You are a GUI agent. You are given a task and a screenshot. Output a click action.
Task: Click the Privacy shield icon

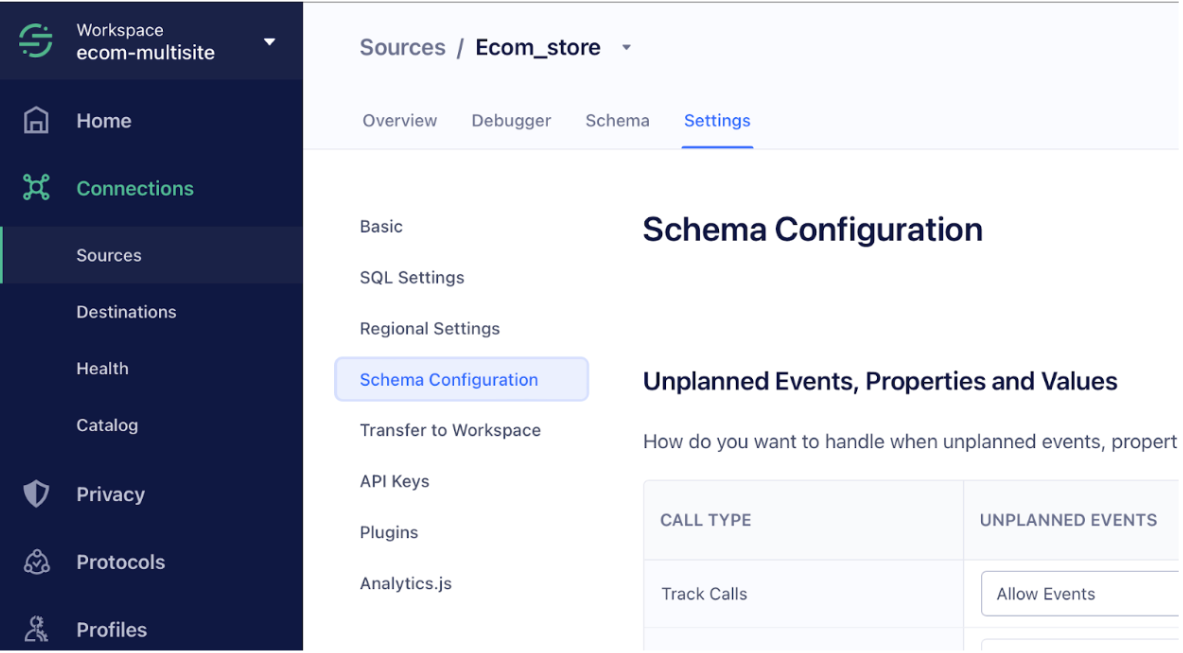tap(35, 494)
